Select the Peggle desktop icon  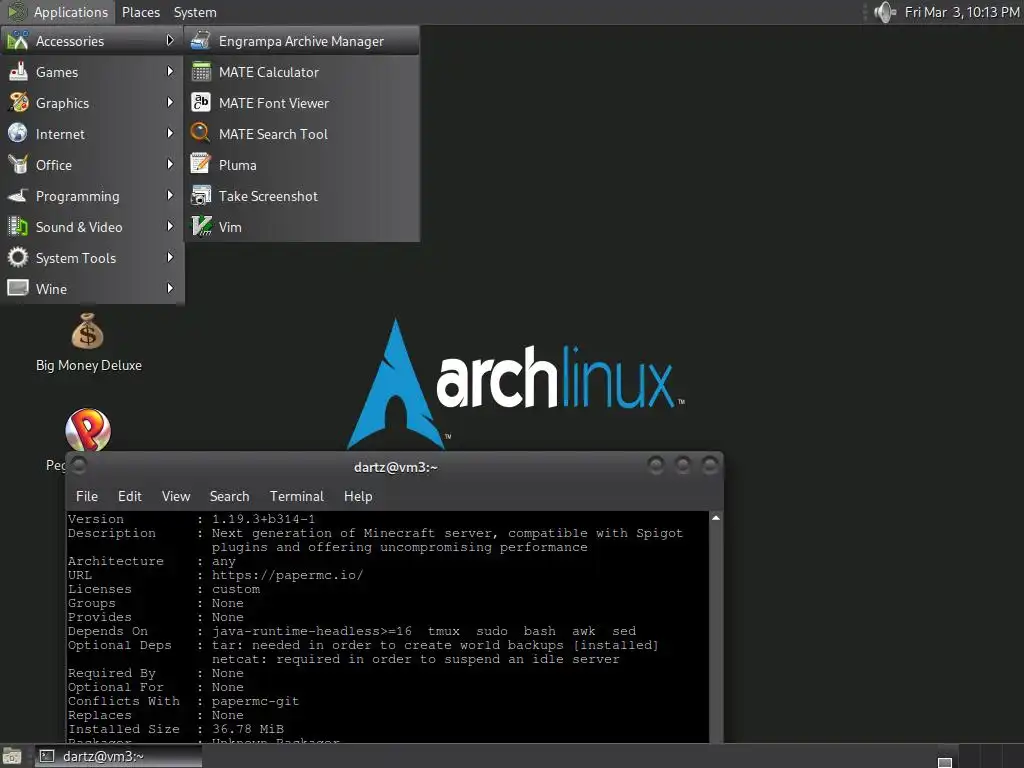[88, 429]
